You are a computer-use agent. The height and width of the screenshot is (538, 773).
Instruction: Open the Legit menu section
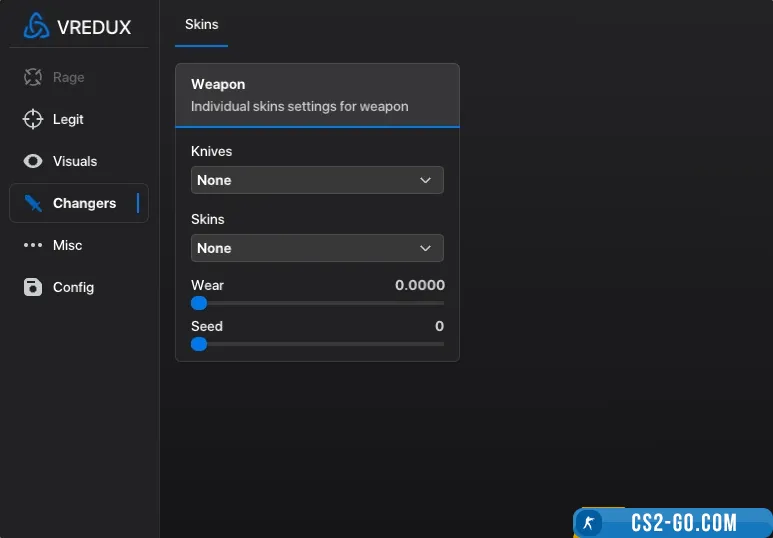click(68, 119)
